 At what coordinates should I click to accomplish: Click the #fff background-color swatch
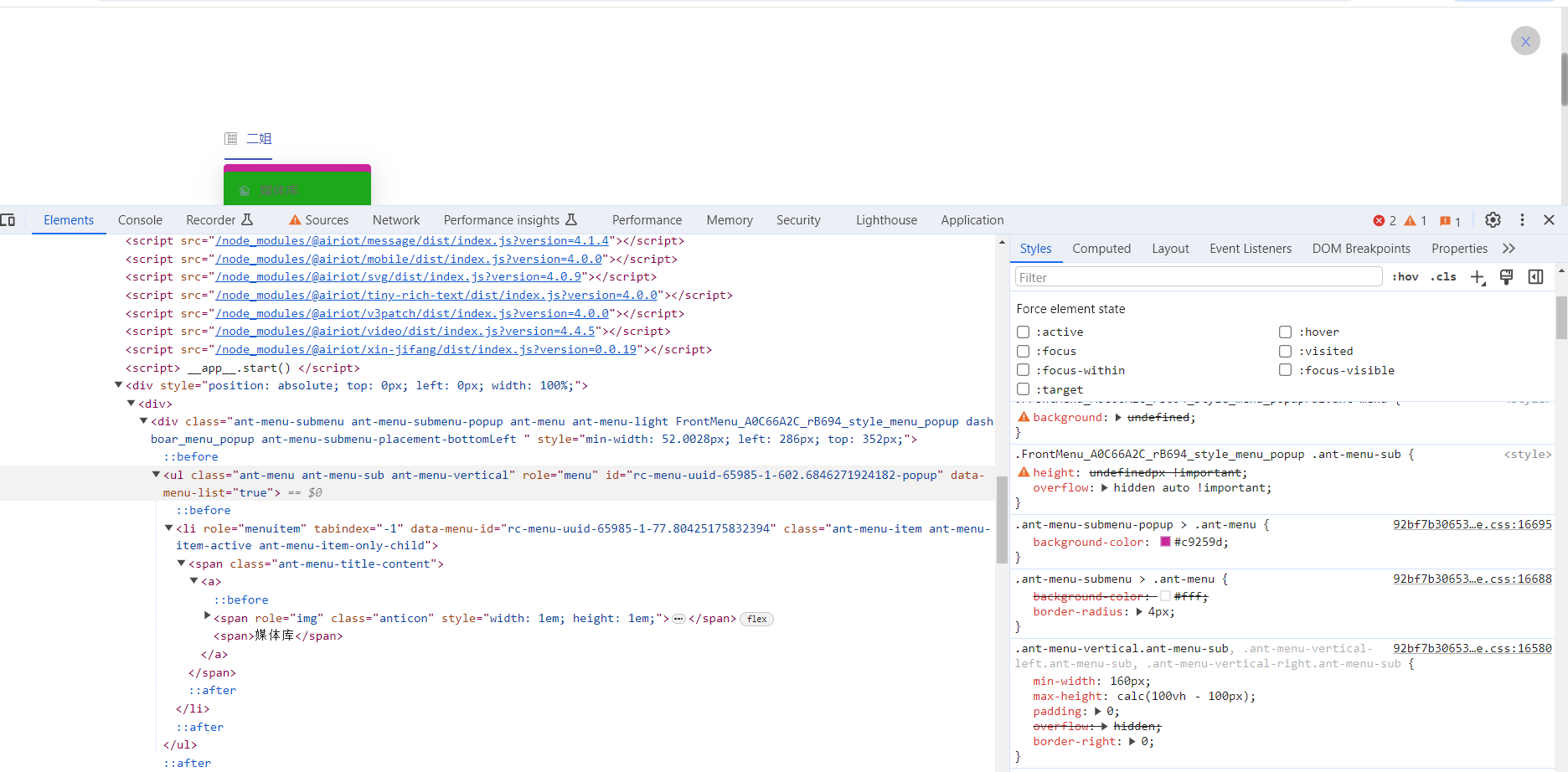click(x=1165, y=596)
